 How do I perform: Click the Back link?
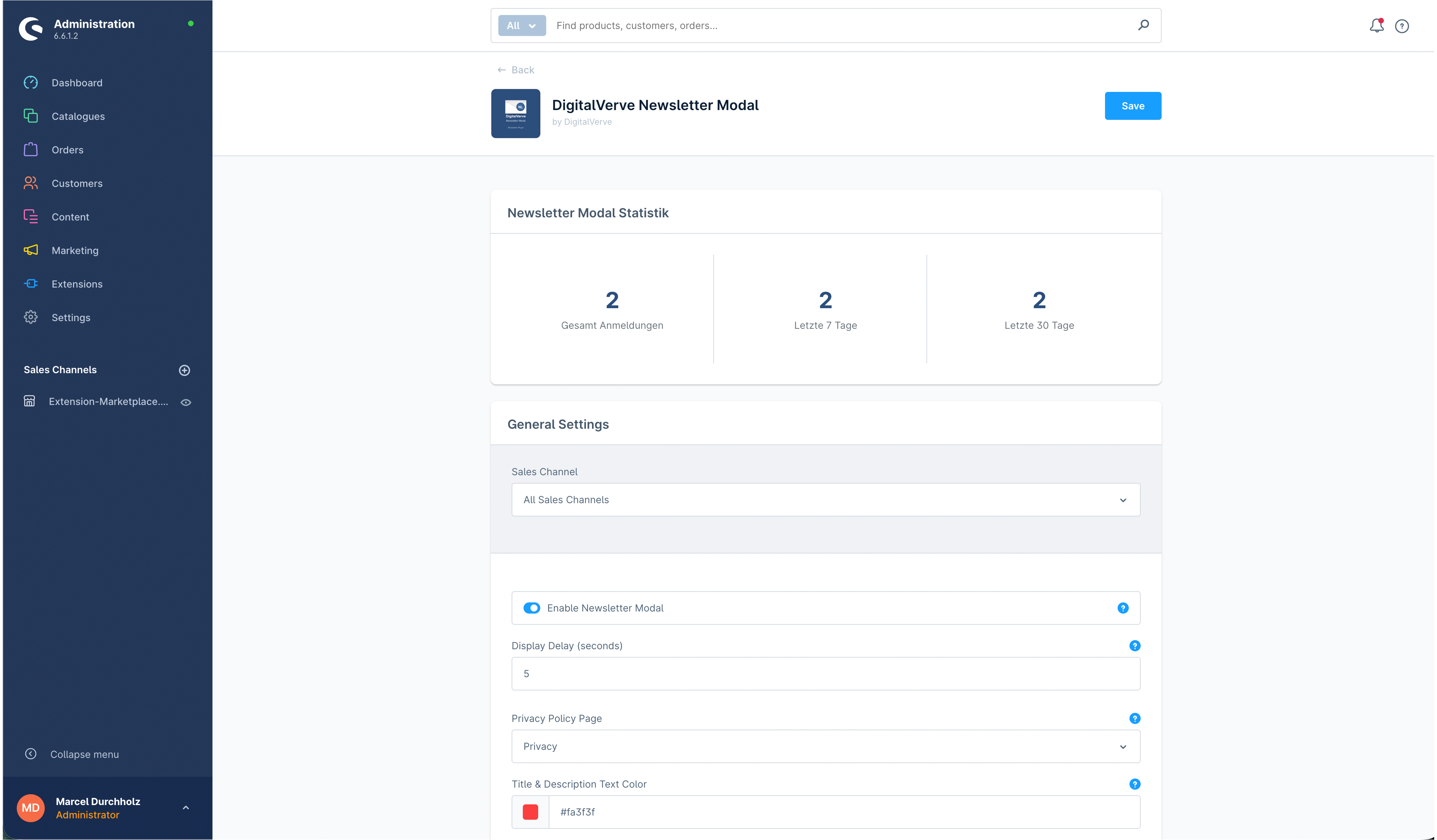click(515, 70)
